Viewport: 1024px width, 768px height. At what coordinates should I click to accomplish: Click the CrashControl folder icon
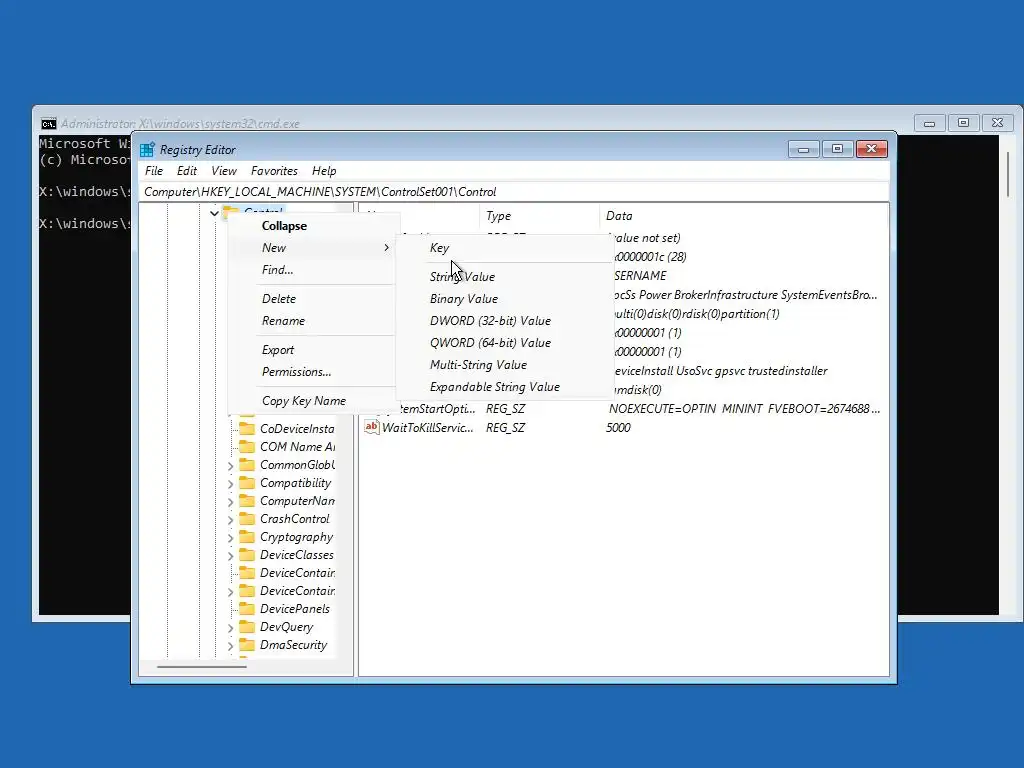pos(247,519)
